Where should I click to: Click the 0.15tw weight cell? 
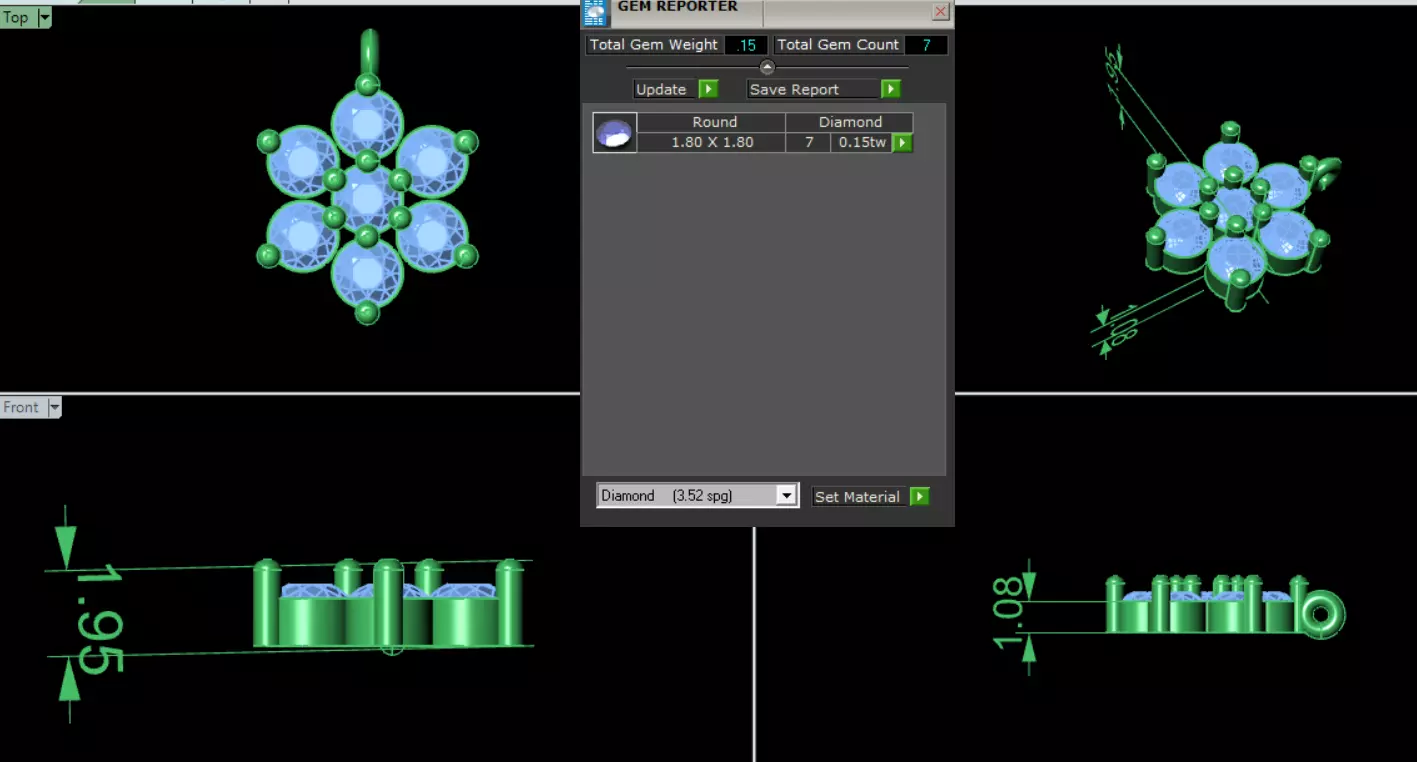point(862,142)
